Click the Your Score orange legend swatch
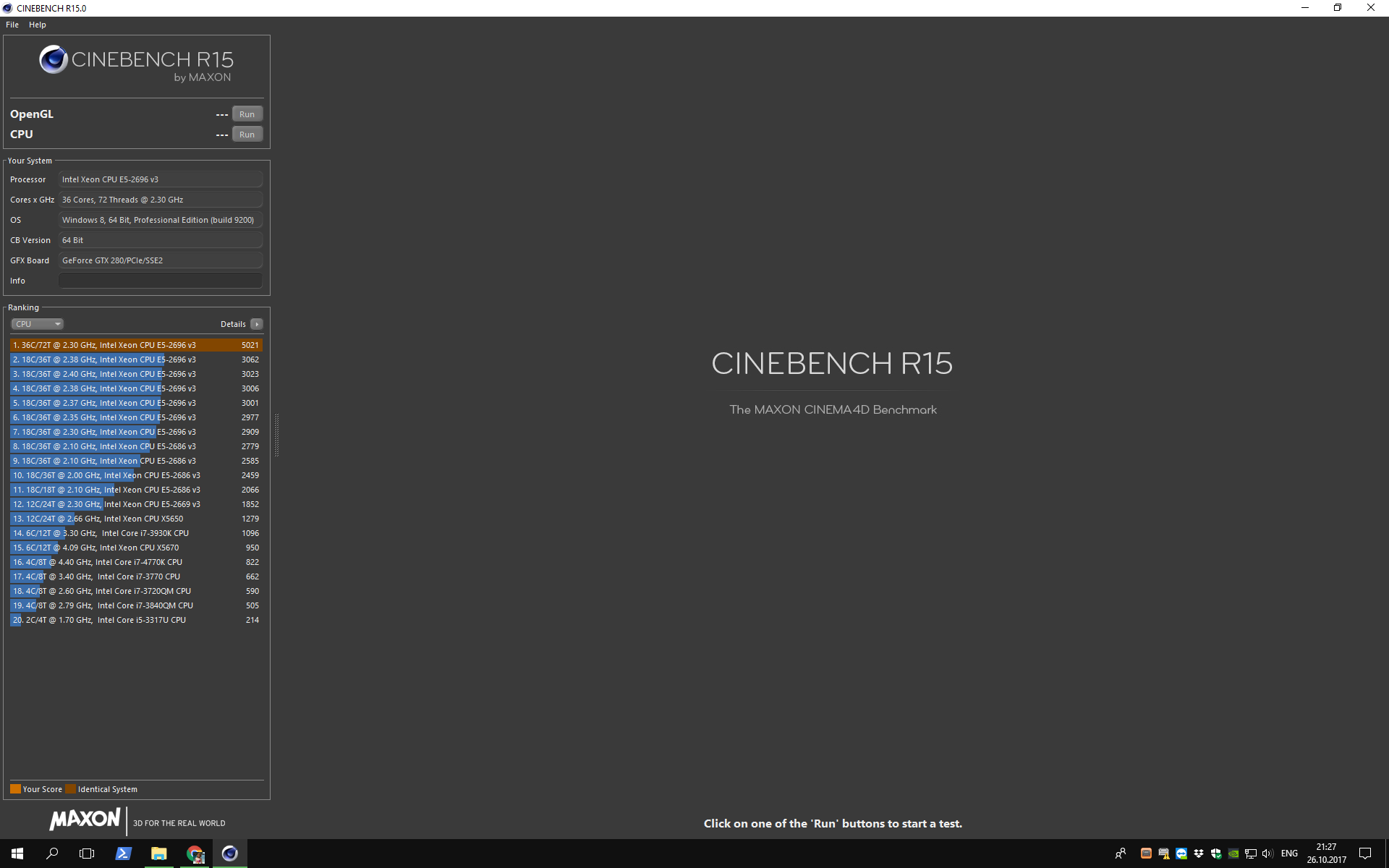The height and width of the screenshot is (868, 1389). 15,789
